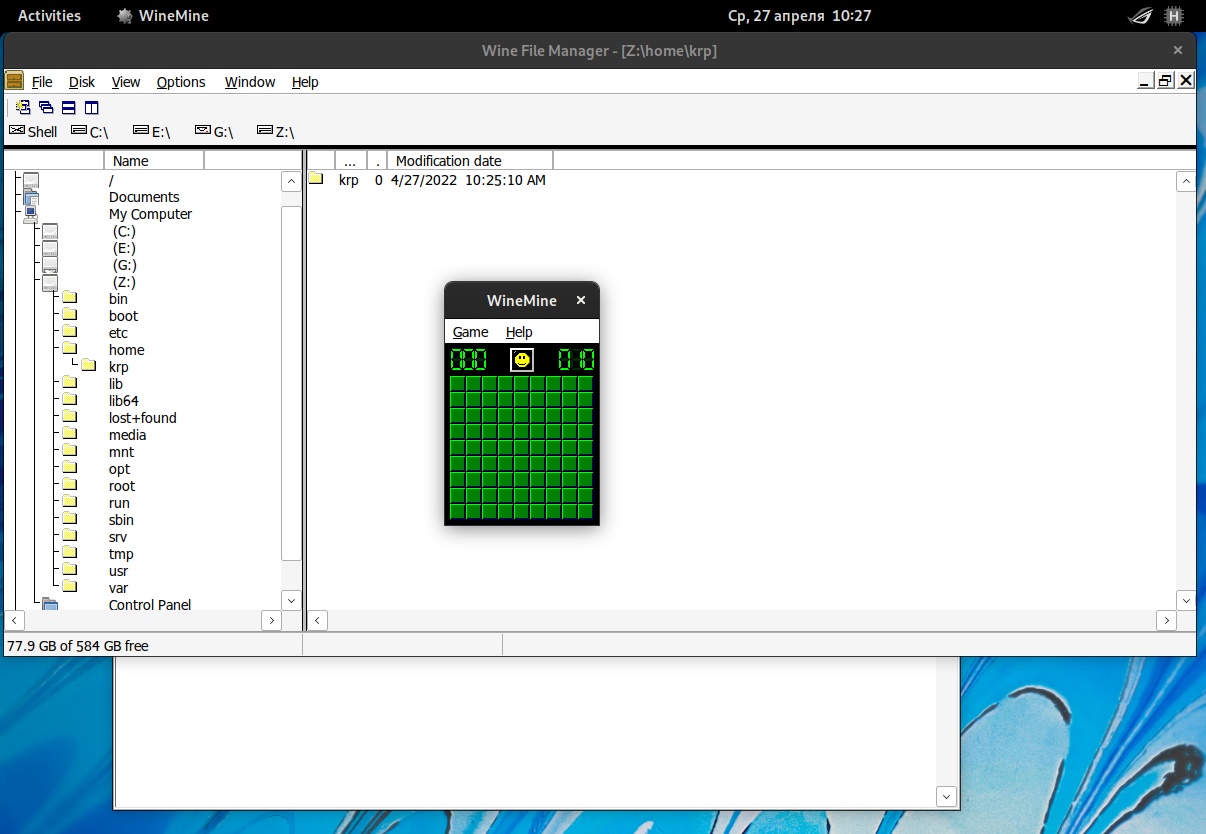Click the krp entry's modification date
1206x834 pixels.
click(x=468, y=180)
